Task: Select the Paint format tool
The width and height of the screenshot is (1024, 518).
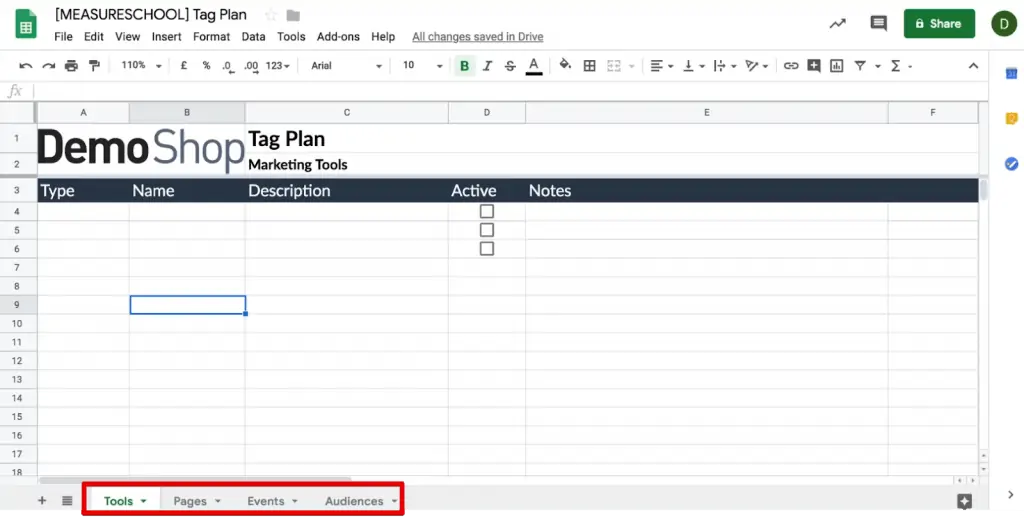Action: pos(94,65)
